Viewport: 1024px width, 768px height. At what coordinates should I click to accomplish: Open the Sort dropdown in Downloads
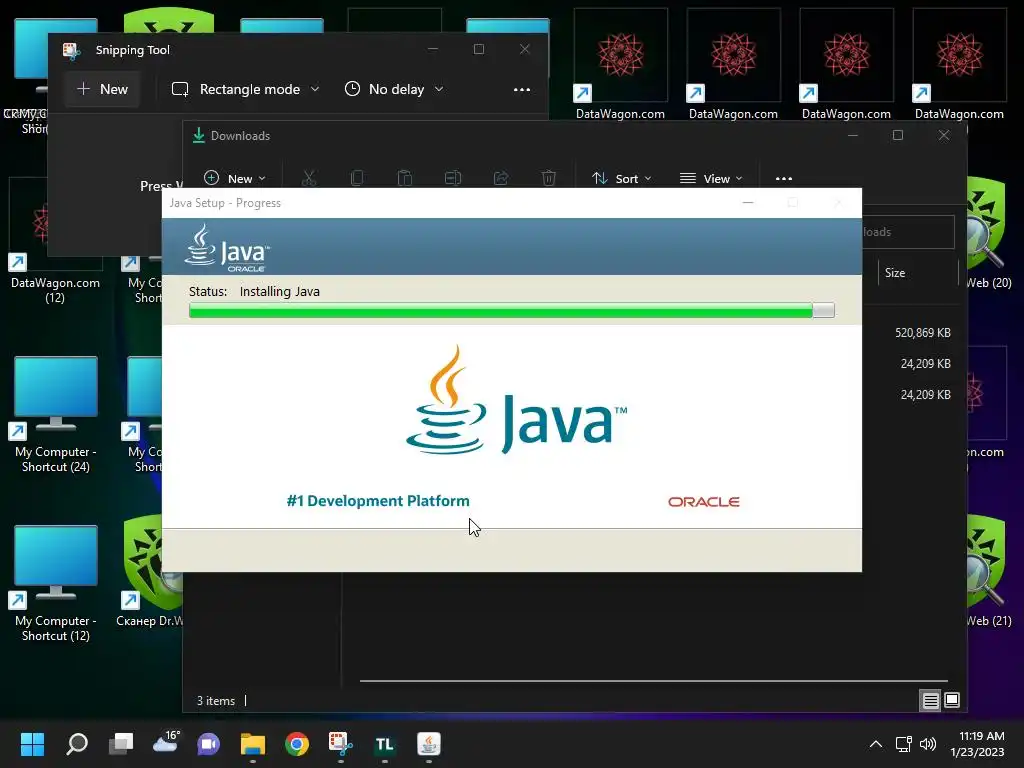[x=621, y=178]
